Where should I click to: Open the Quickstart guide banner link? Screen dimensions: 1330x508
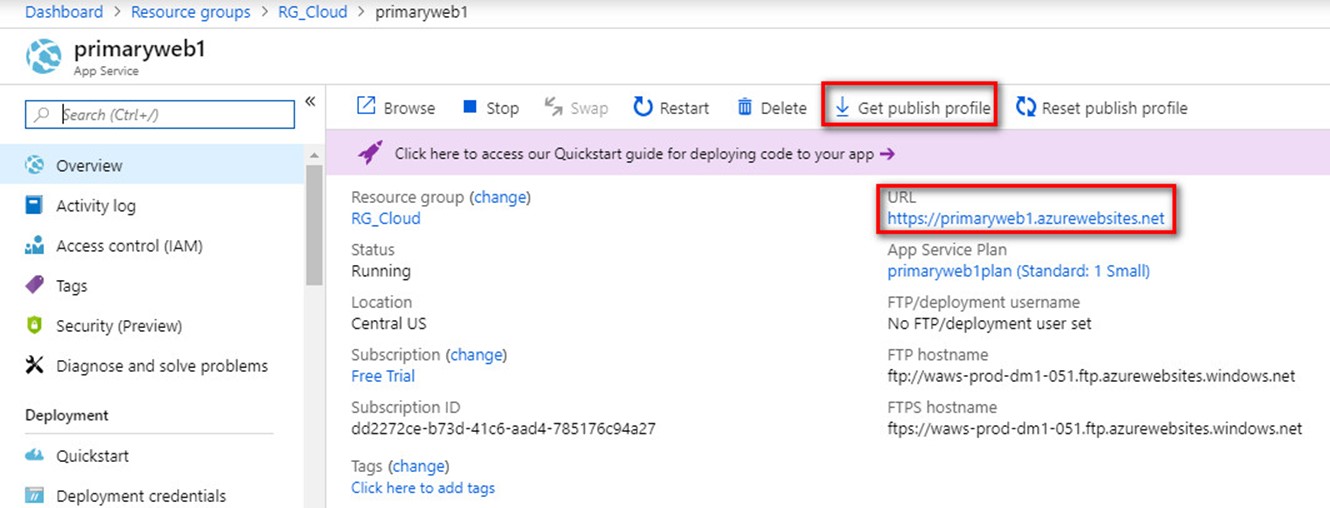pos(644,154)
